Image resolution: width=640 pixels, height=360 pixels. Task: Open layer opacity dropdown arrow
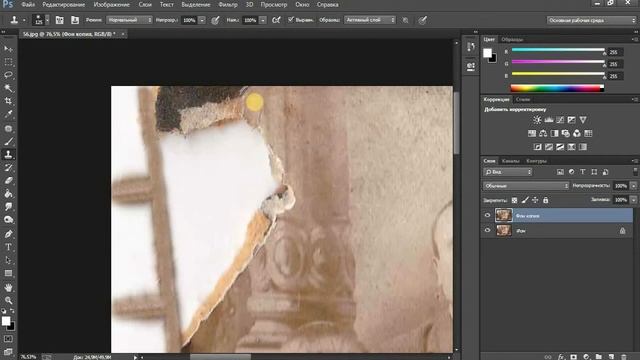633,186
